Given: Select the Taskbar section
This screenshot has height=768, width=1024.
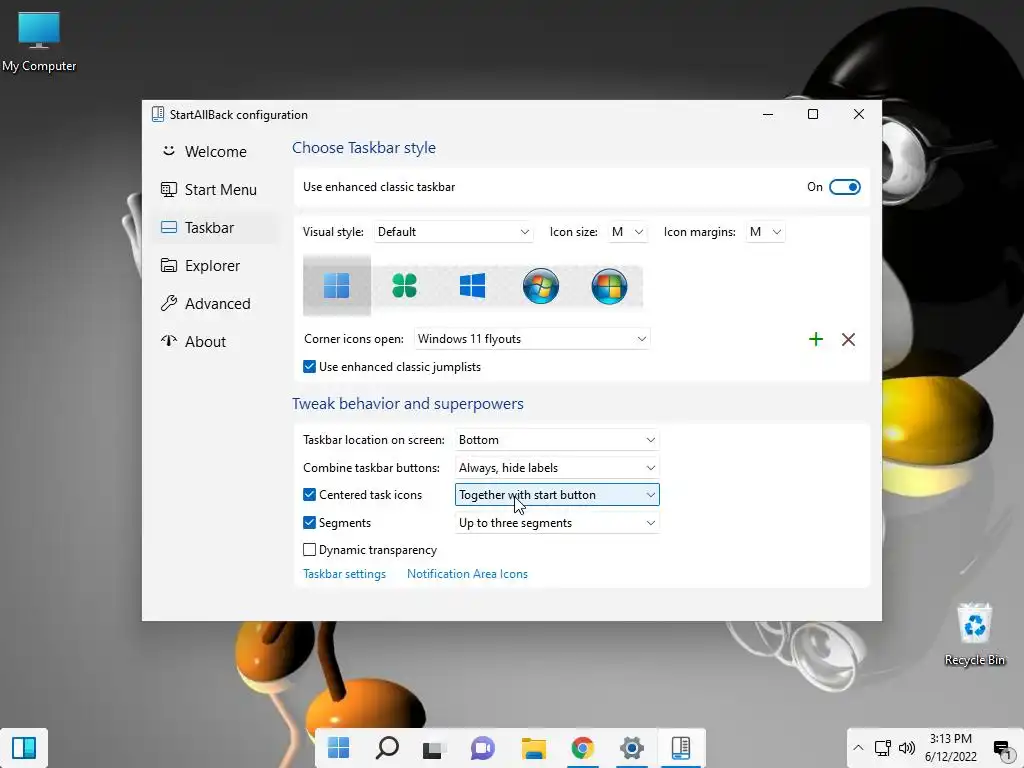Looking at the screenshot, I should tap(215, 227).
